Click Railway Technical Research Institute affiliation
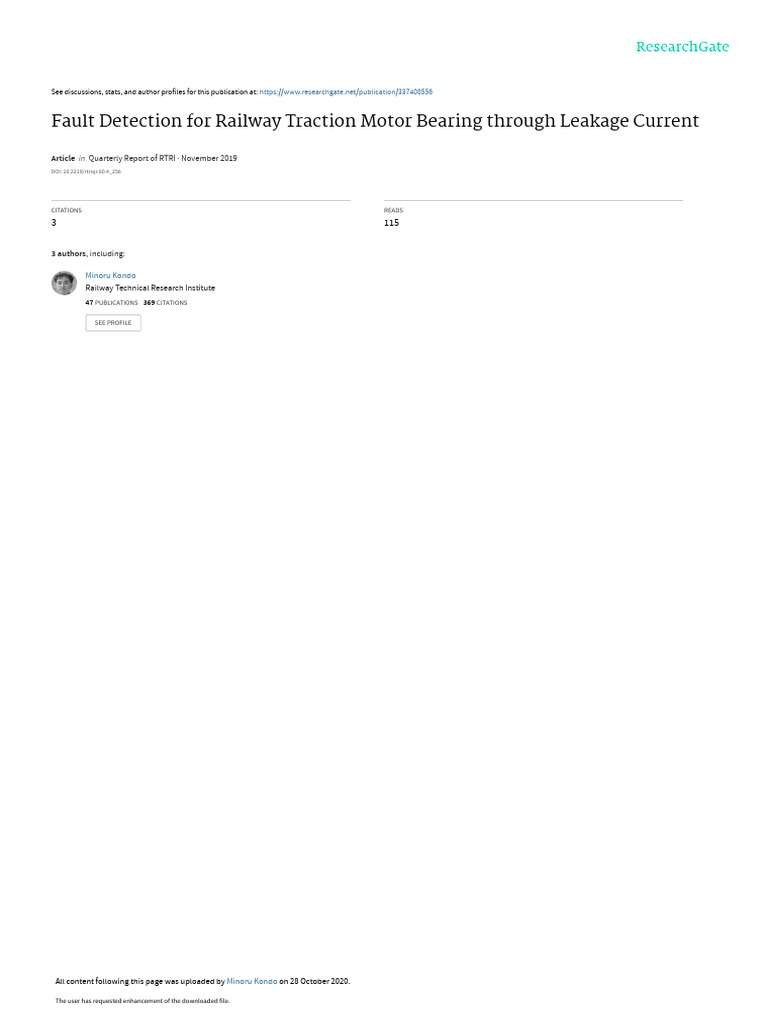The width and height of the screenshot is (768, 1024). (150, 288)
